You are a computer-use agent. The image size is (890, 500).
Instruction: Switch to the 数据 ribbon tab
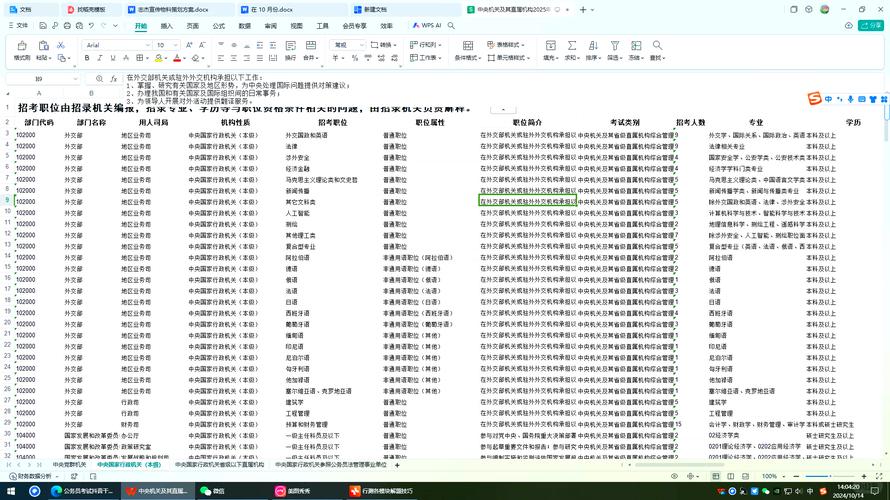tap(245, 26)
